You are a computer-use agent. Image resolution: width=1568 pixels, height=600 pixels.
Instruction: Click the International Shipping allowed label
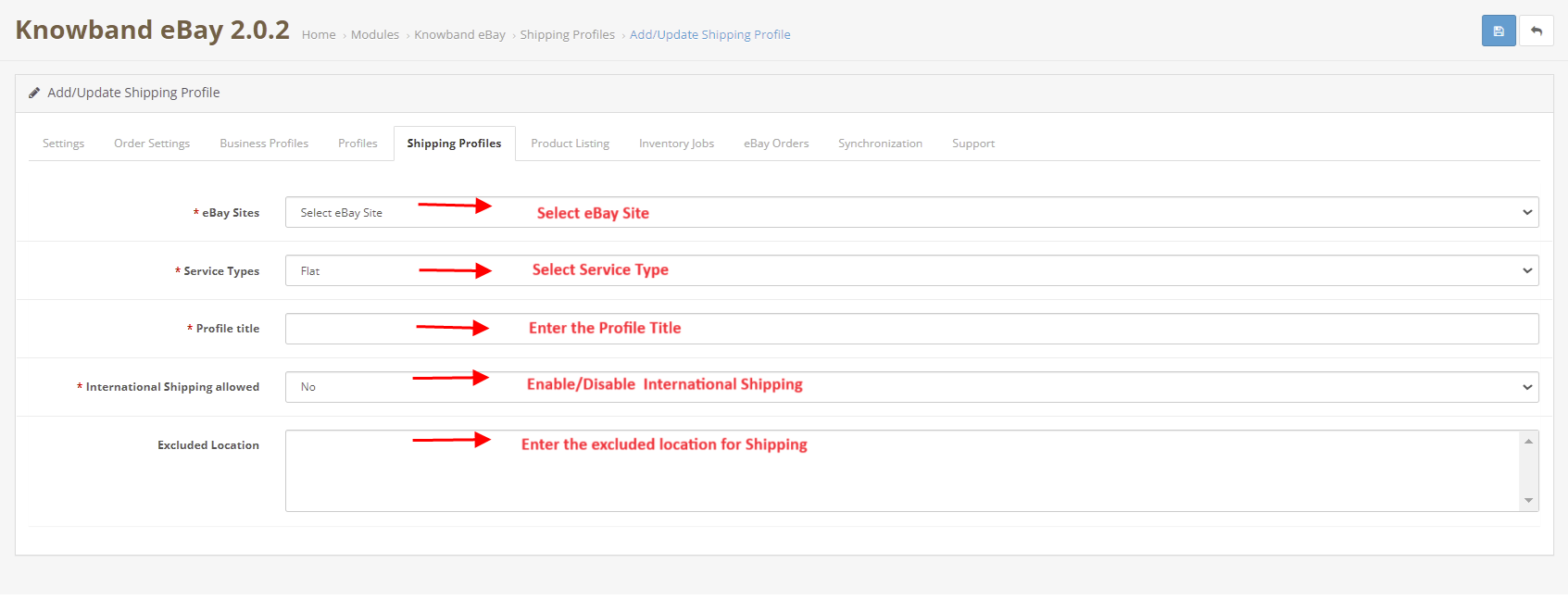tap(169, 387)
